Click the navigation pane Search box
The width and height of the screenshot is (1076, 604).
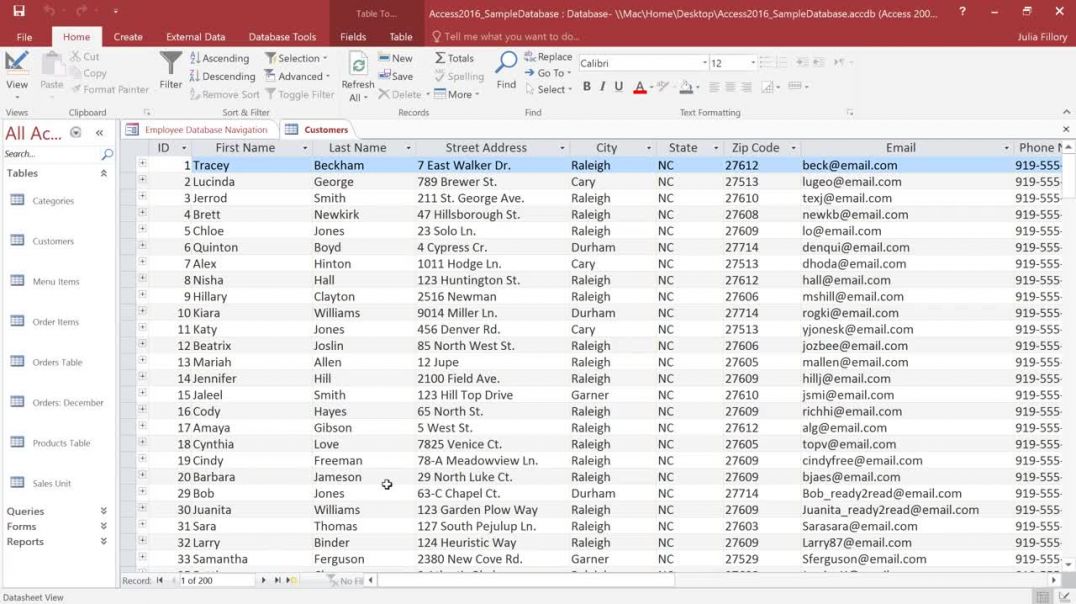[51, 154]
